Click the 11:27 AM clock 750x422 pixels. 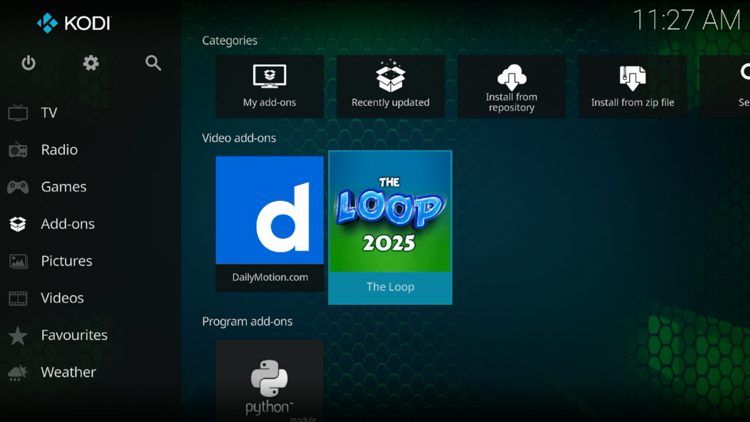[x=687, y=20]
